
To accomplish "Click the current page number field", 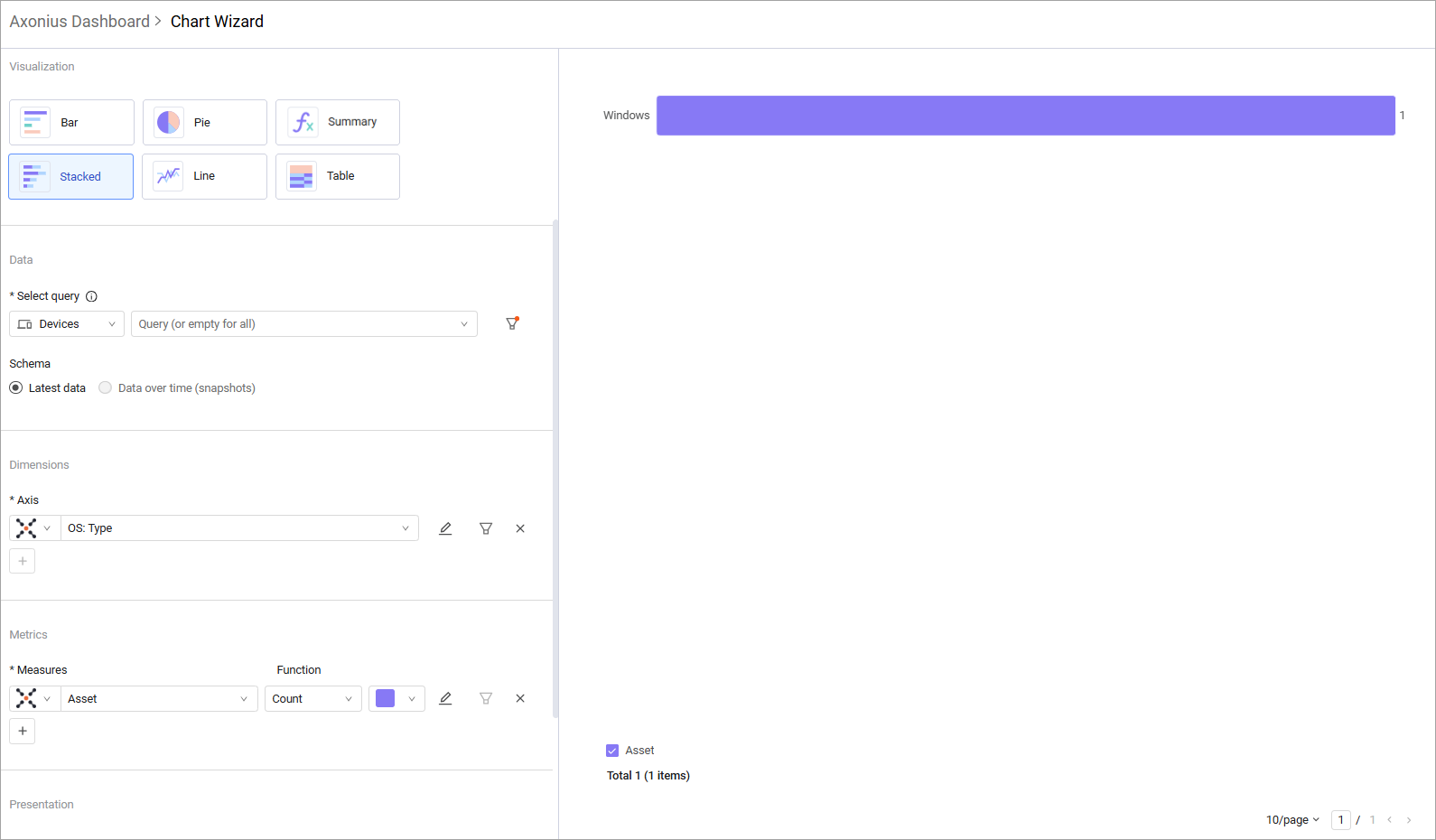I will pos(1341,820).
